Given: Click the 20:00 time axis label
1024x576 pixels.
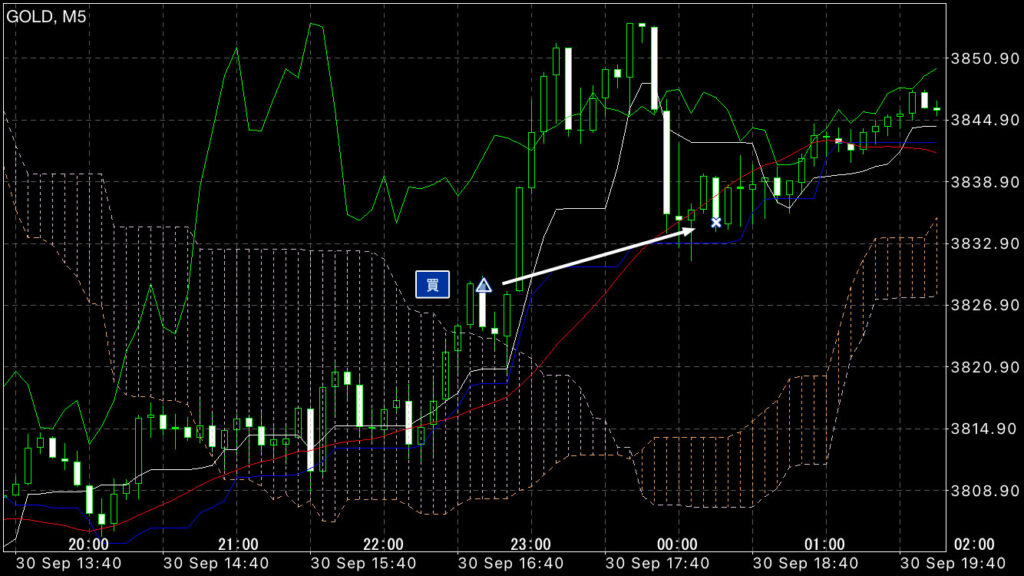Looking at the screenshot, I should tap(89, 544).
